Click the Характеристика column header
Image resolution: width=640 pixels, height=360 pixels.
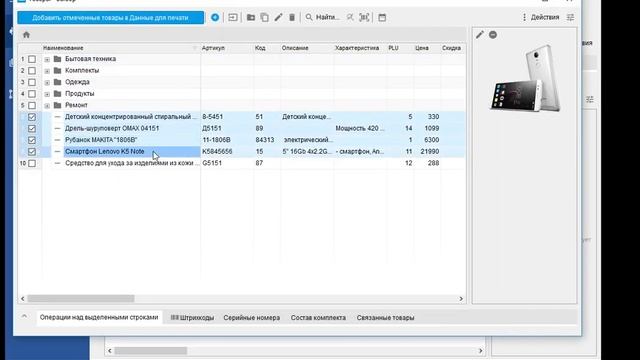point(357,48)
